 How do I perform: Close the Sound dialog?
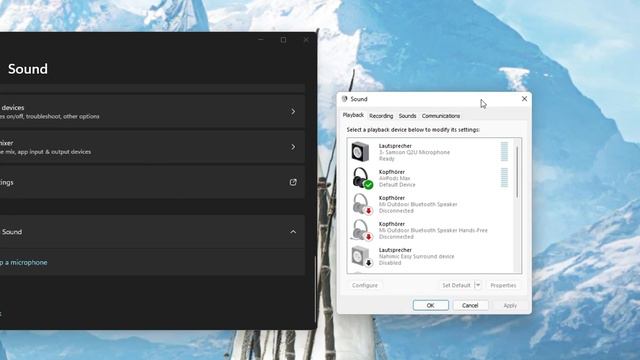[x=524, y=99]
